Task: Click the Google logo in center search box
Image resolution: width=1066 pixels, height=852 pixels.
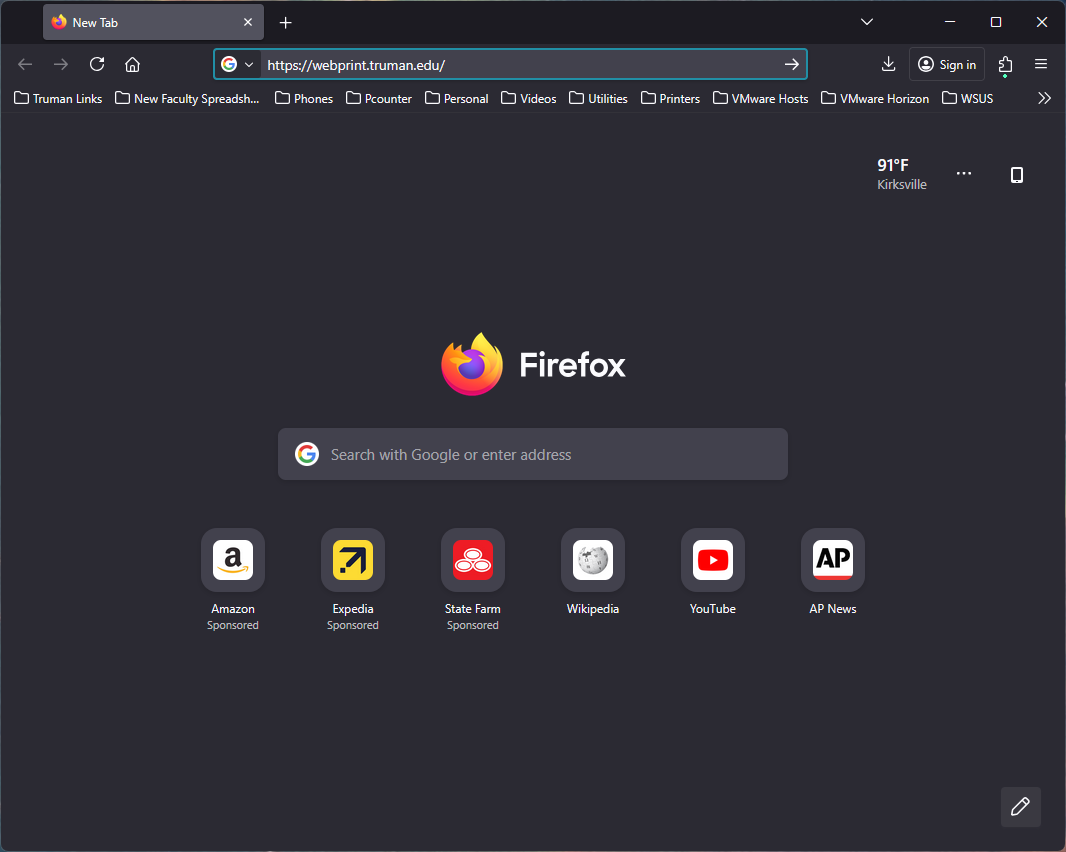Action: point(307,454)
